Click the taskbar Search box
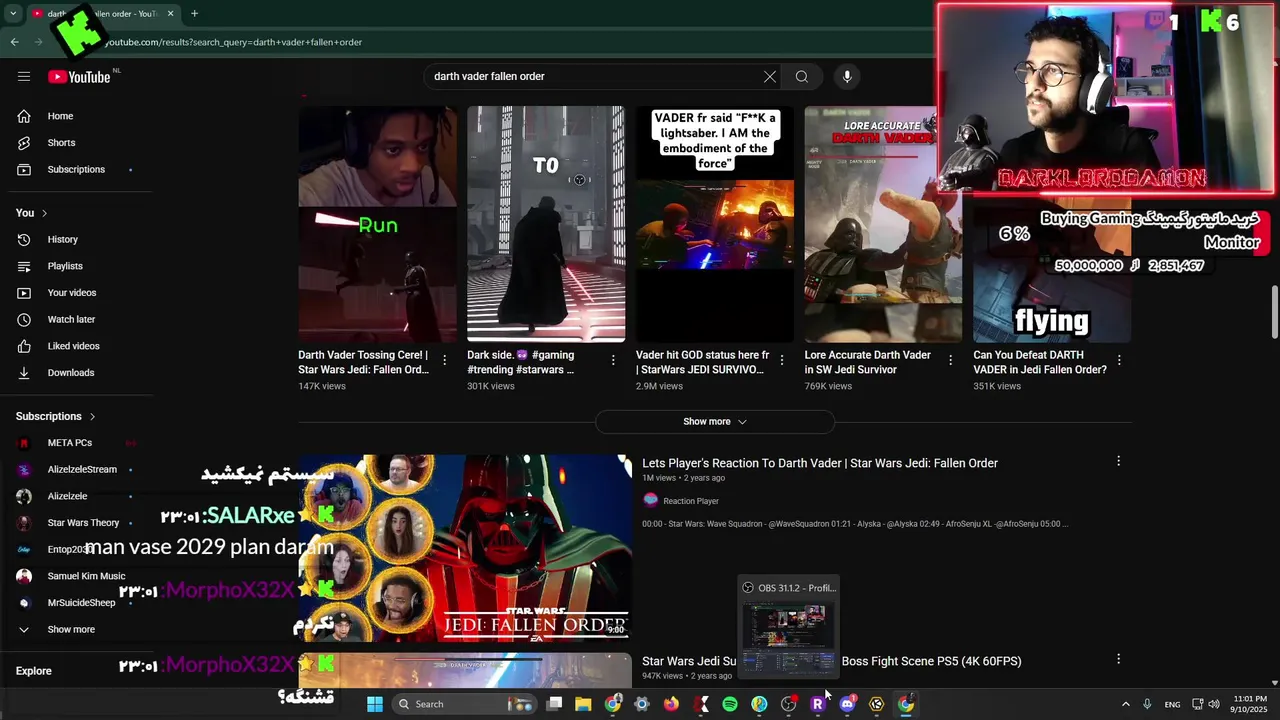The height and width of the screenshot is (720, 1280). 465,704
